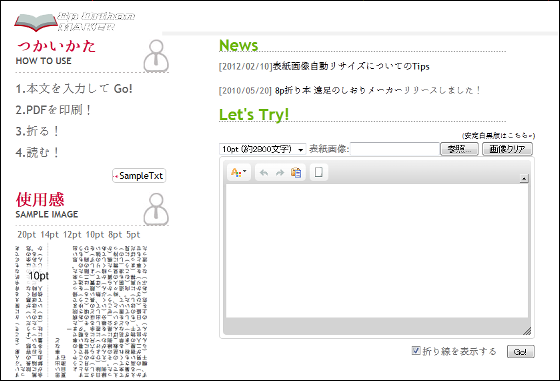The image size is (560, 381).
Task: Open the 10pt font size dropdown
Action: coord(262,149)
